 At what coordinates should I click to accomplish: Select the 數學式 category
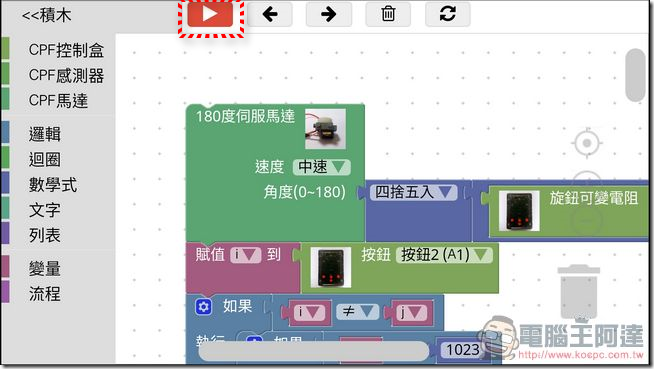pos(53,185)
